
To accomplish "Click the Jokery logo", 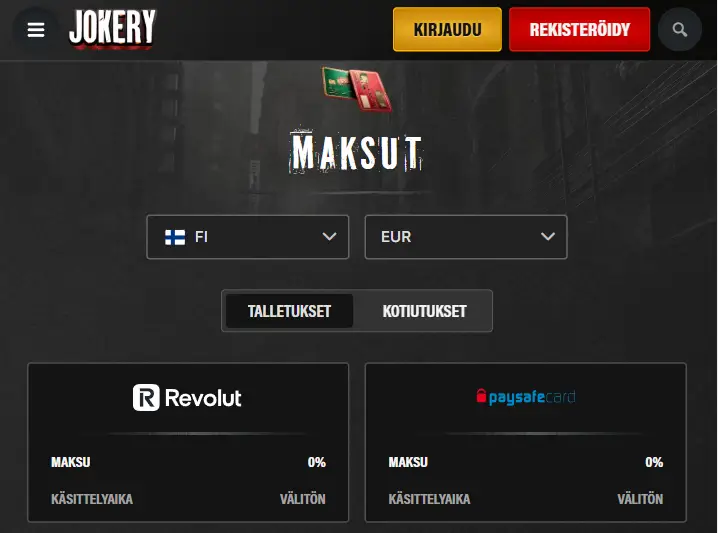I will (x=112, y=28).
